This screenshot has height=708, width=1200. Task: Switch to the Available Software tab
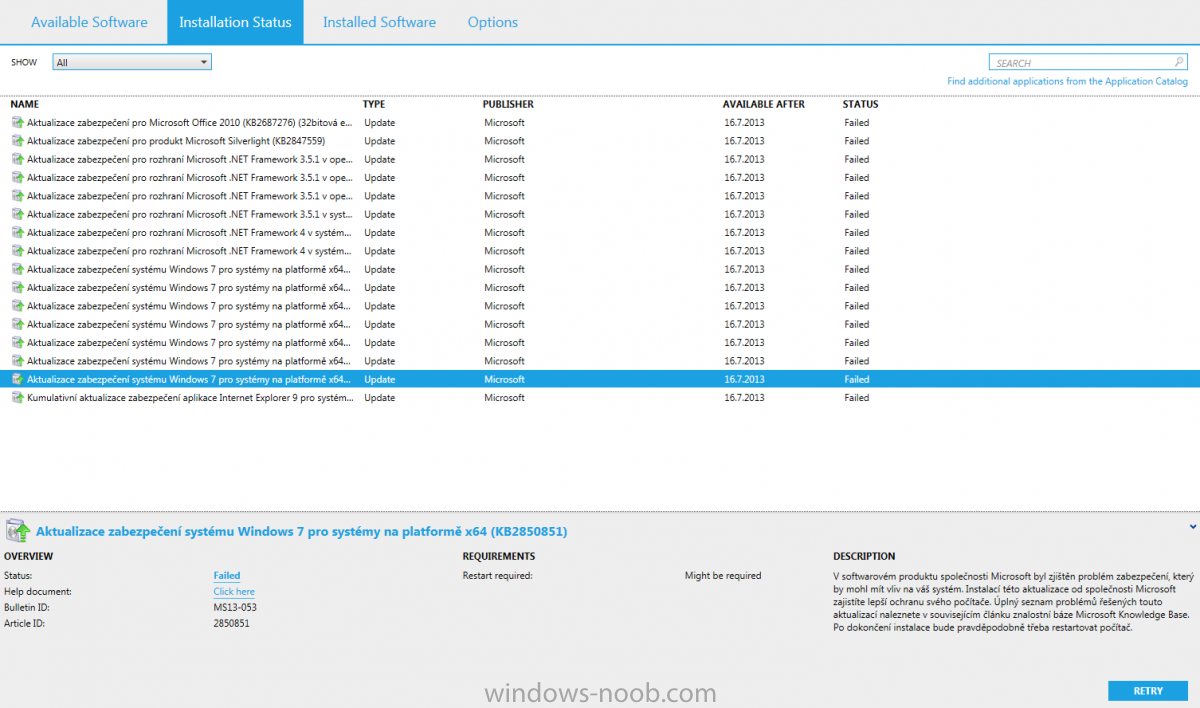pyautogui.click(x=89, y=22)
